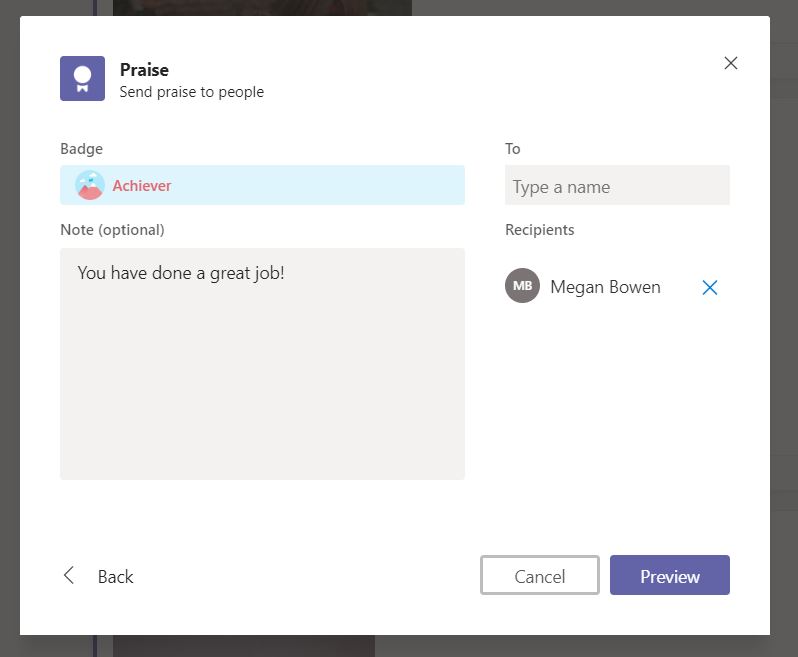The height and width of the screenshot is (657, 798).
Task: Click the Achiever badge mountain icon
Action: tap(90, 185)
